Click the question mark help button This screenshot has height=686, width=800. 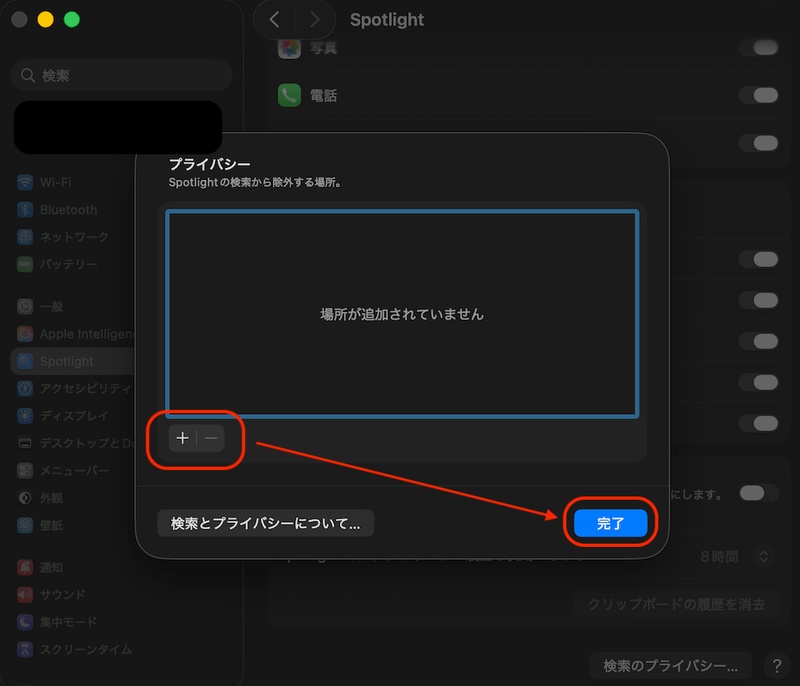[777, 666]
